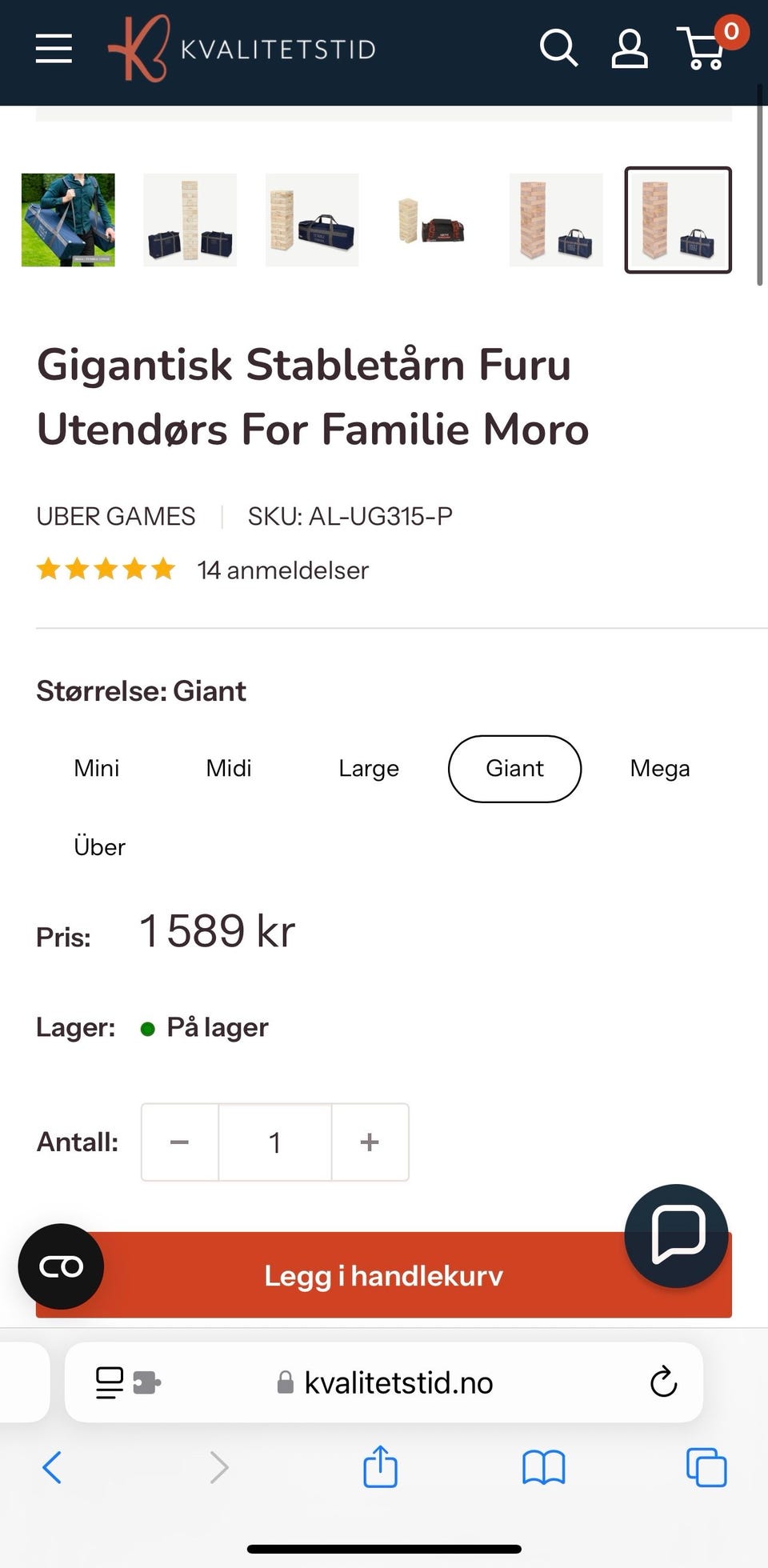This screenshot has height=1568, width=768.
Task: Open the chat bubble widget
Action: [677, 1235]
